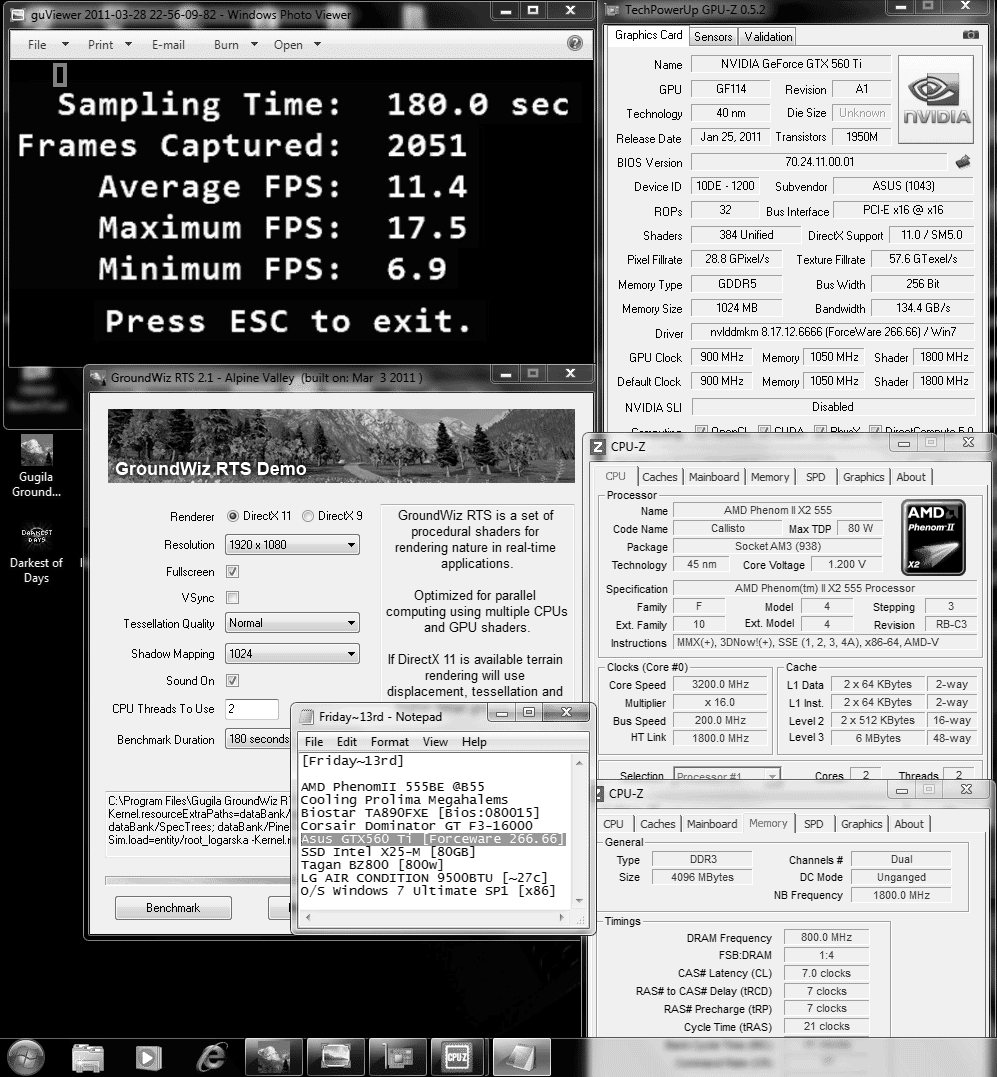
Task: Click the Photo Viewer title bar icon
Action: click(x=19, y=14)
